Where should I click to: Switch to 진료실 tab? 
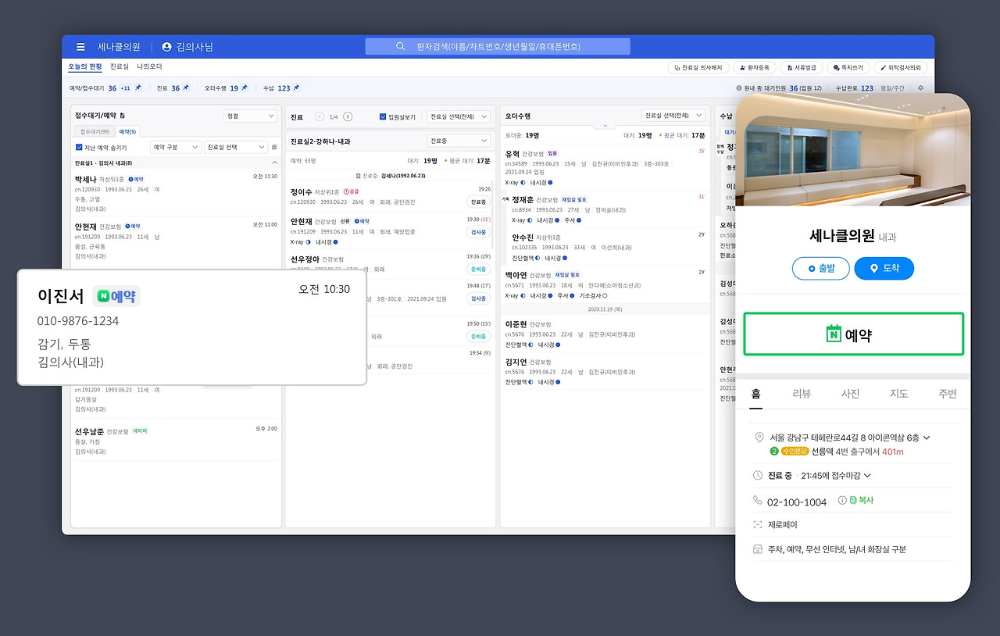[x=119, y=66]
